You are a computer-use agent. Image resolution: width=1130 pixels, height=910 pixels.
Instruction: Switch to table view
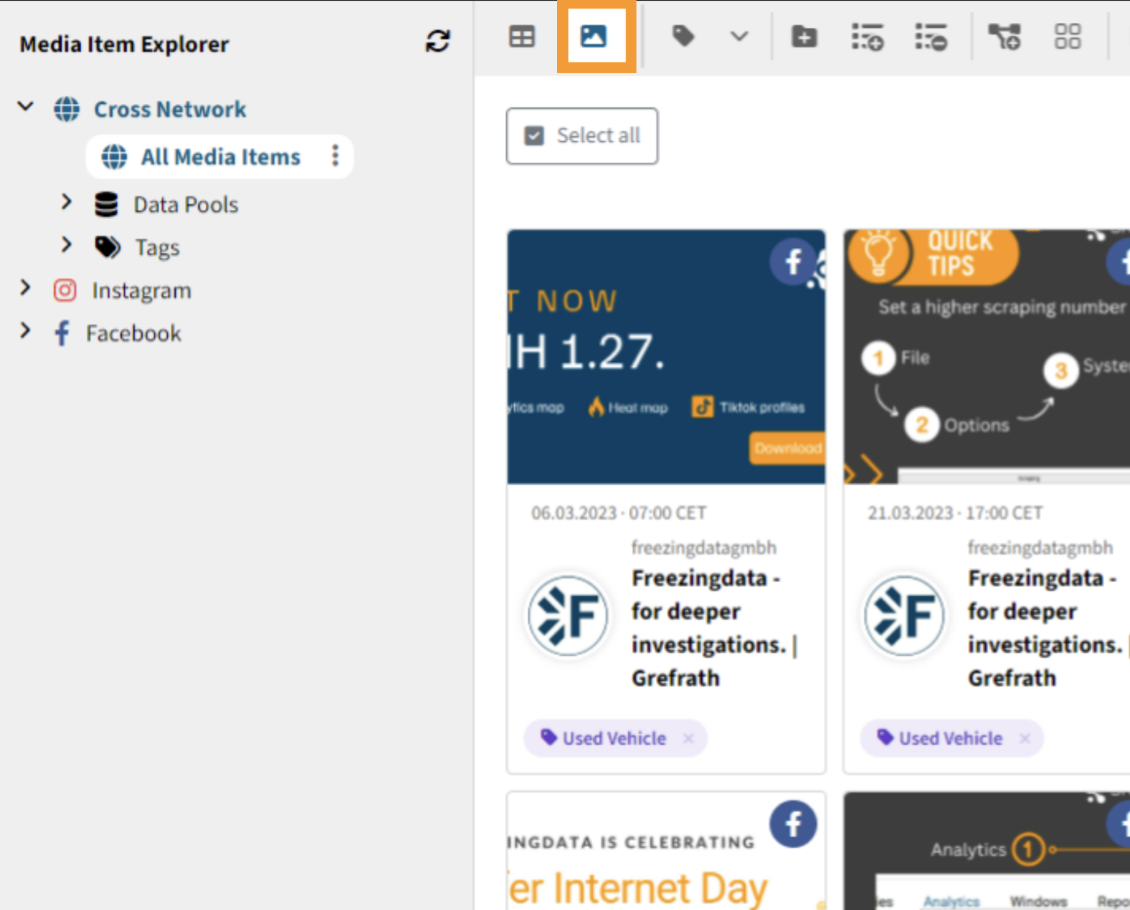(522, 36)
